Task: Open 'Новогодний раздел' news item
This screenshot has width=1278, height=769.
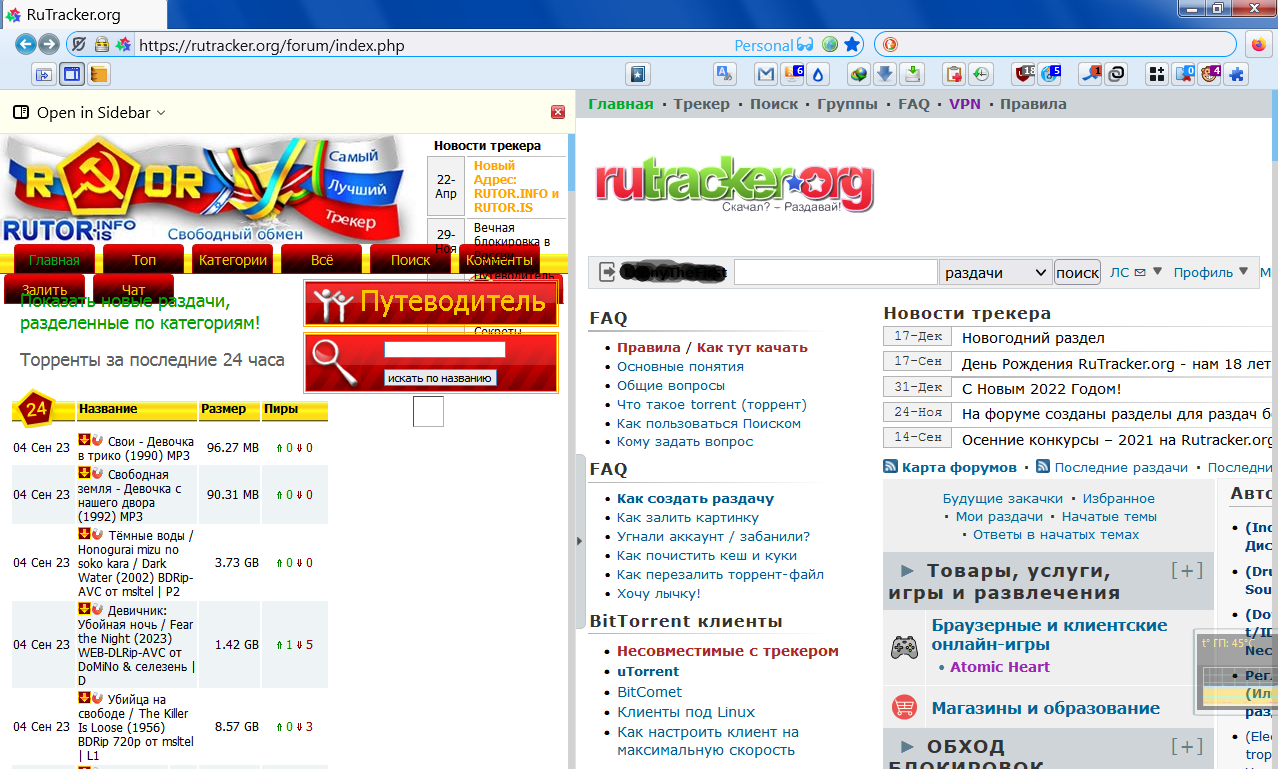Action: (1033, 338)
